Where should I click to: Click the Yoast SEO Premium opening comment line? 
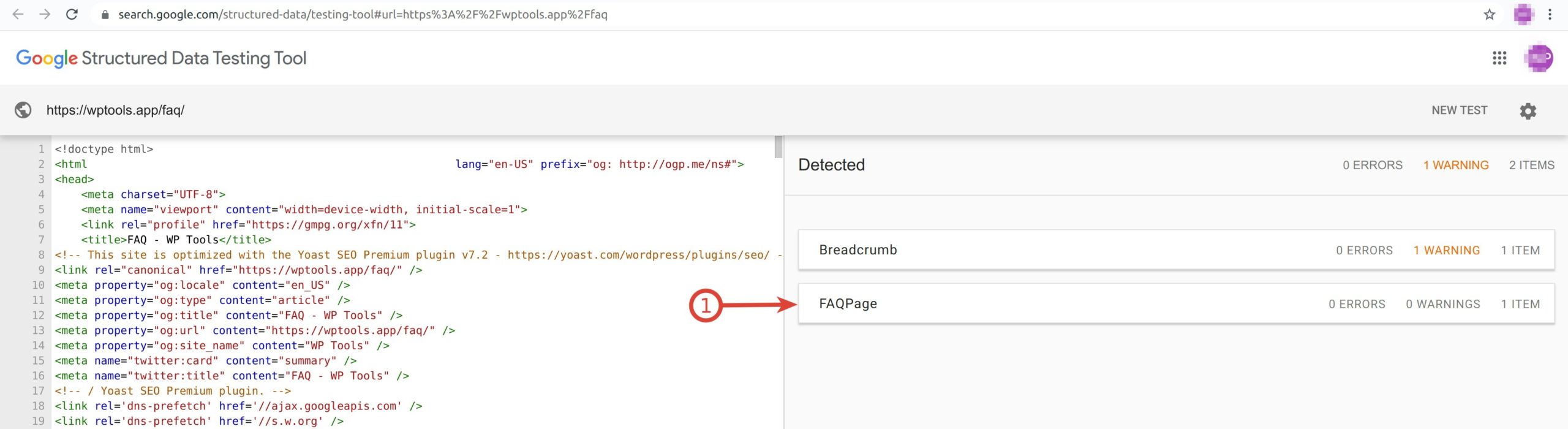pos(418,255)
